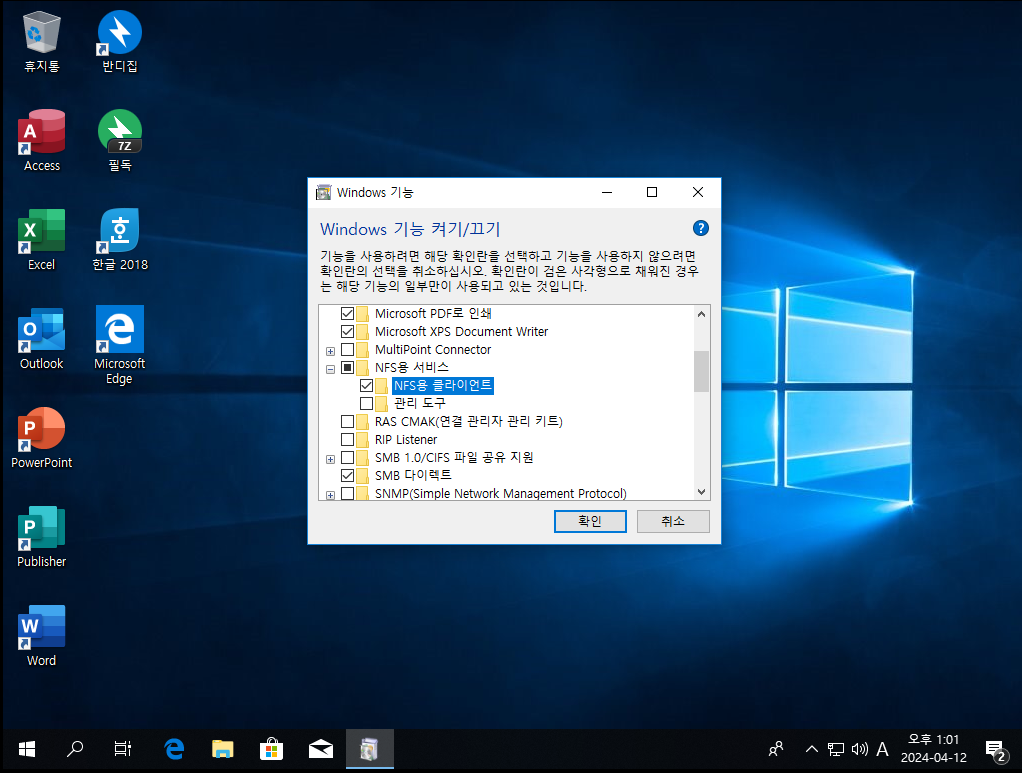Open the PowerPoint desktop shortcut
The width and height of the screenshot is (1022, 773).
pos(42,438)
